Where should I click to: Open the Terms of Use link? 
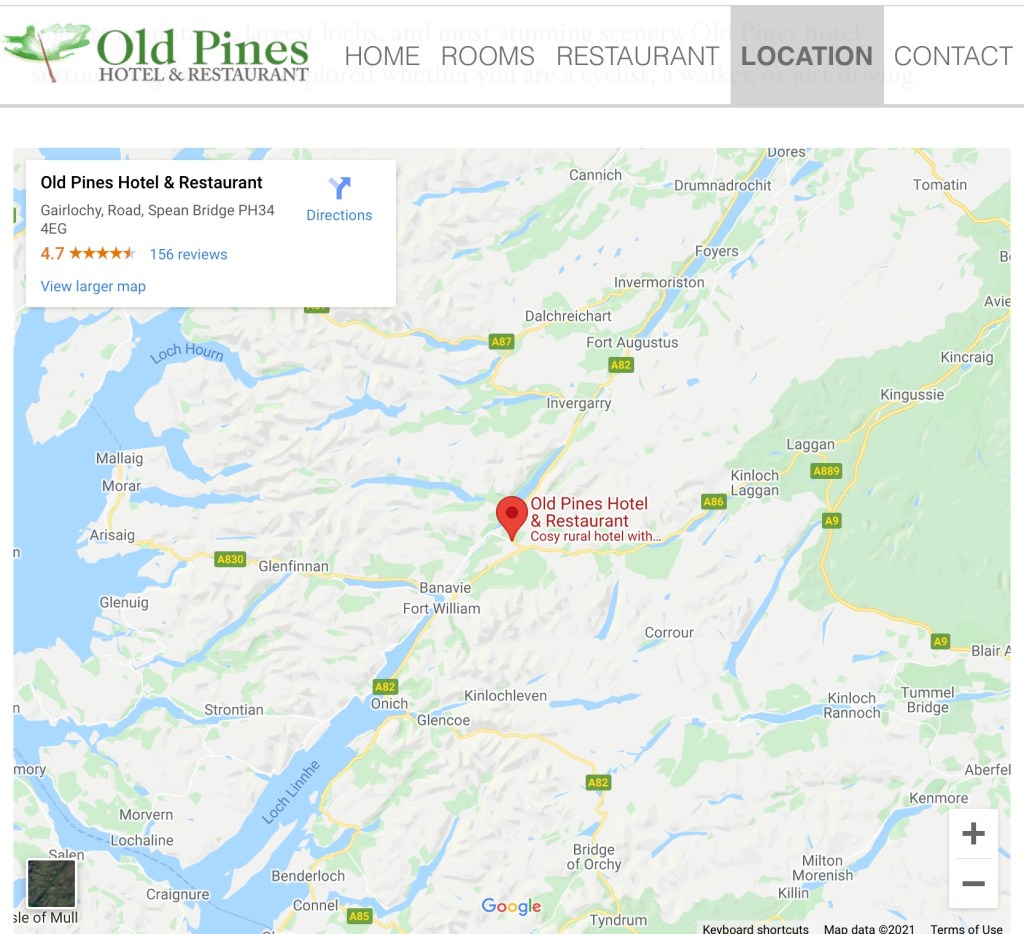pos(967,928)
